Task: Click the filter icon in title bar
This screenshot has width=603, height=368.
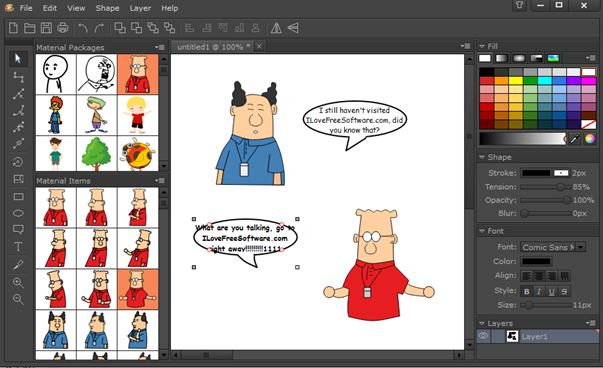Action: click(x=519, y=5)
